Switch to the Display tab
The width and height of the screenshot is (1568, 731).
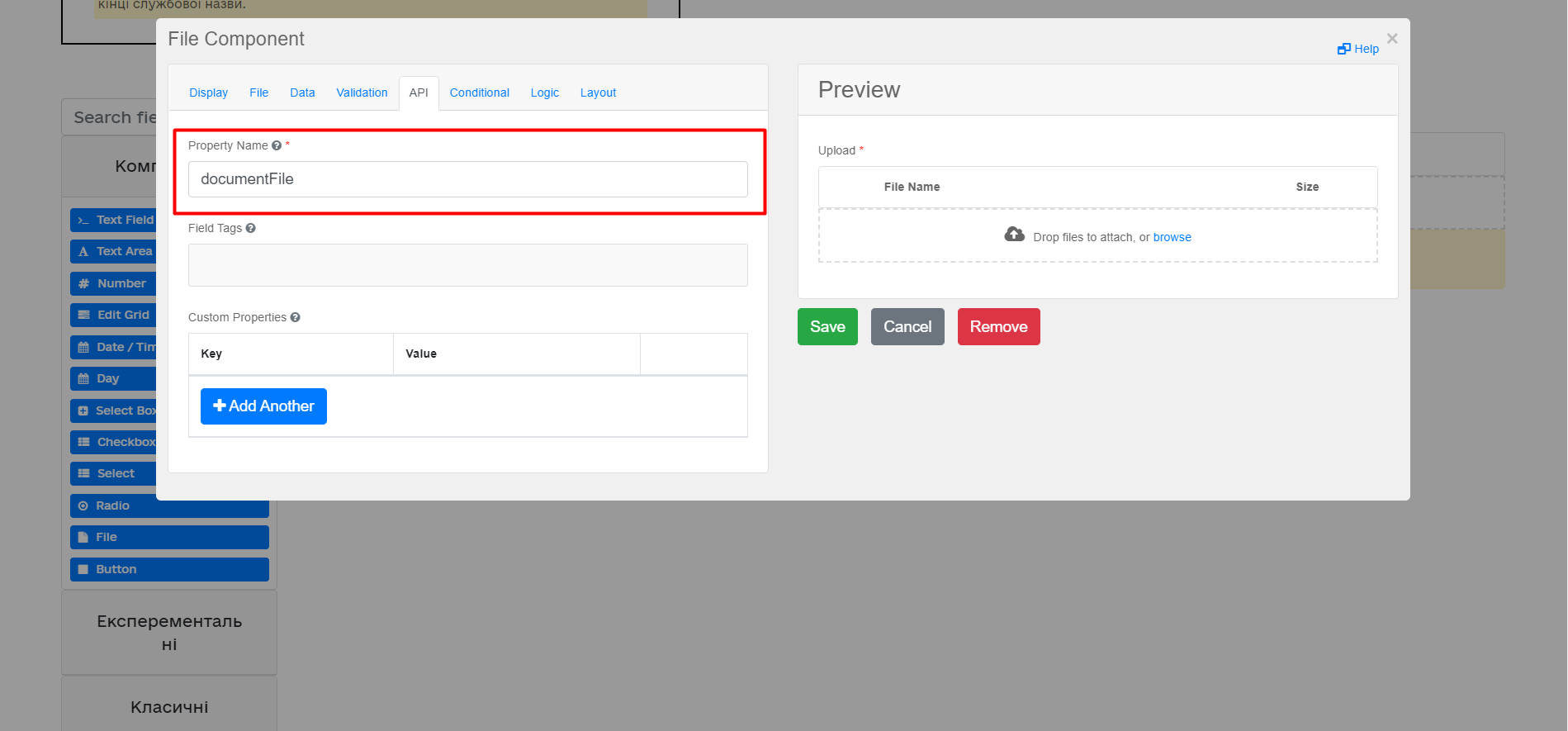[208, 93]
